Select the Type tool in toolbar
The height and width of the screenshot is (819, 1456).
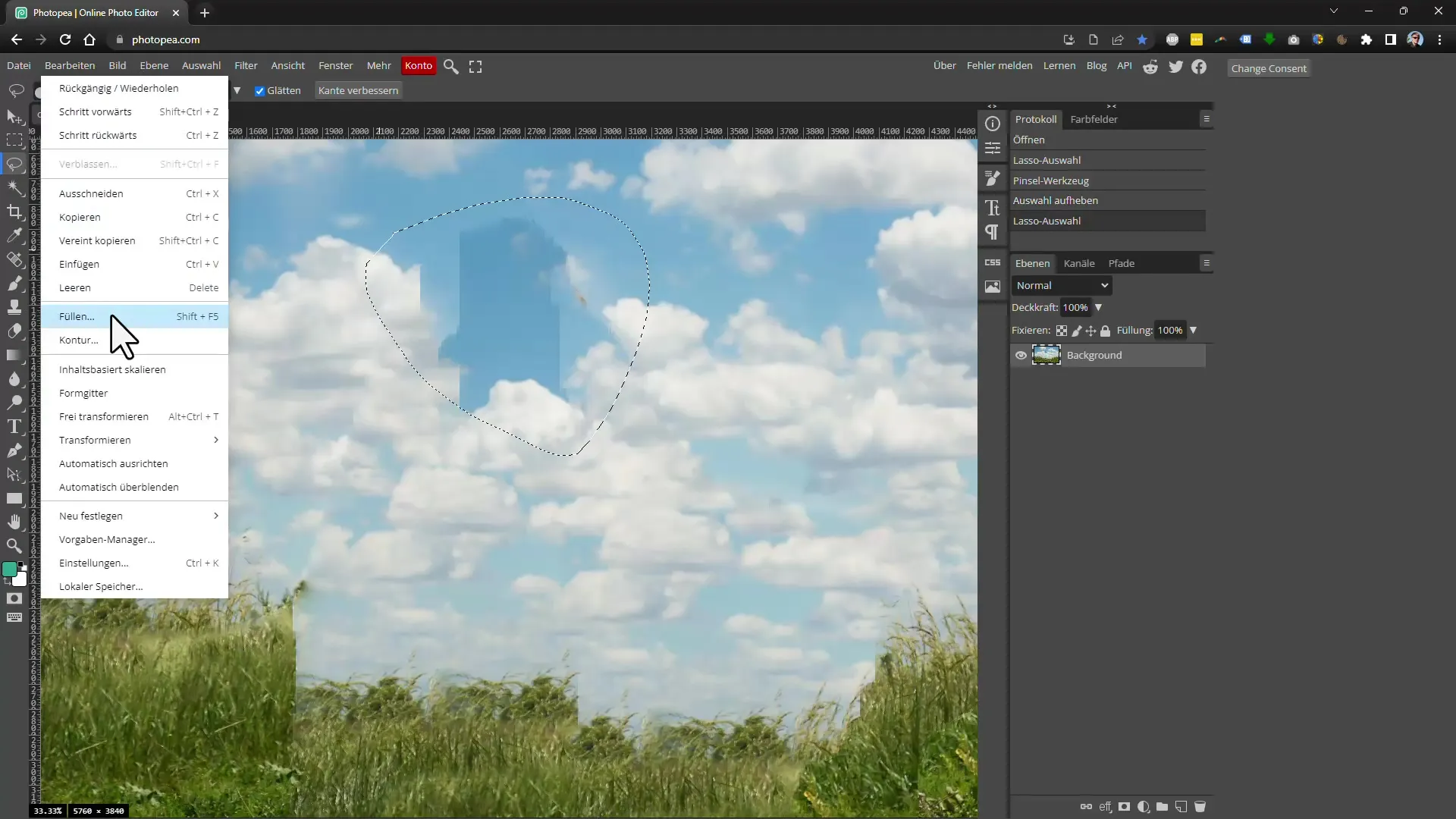point(14,426)
